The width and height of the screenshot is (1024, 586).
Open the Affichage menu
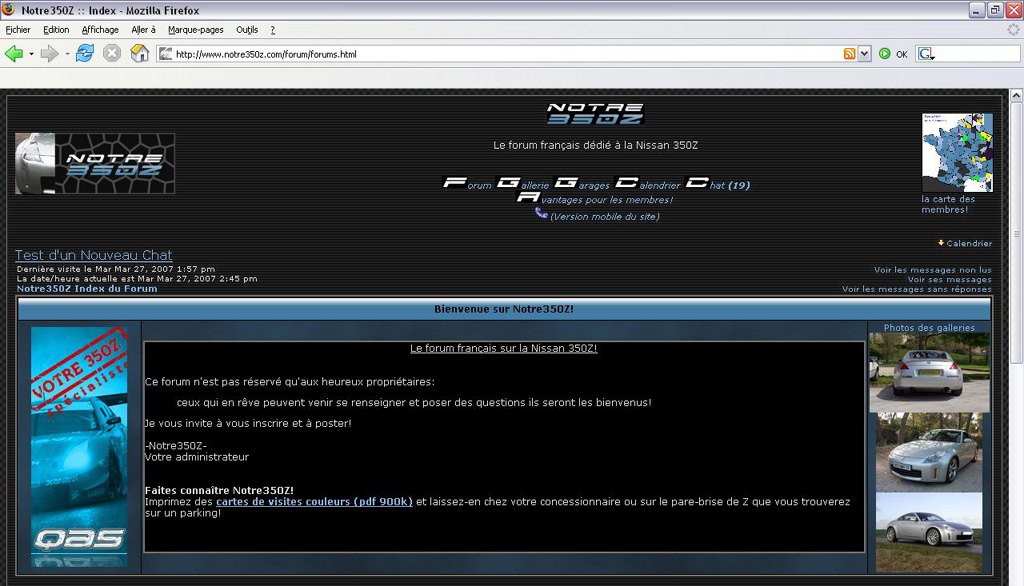tap(100, 30)
